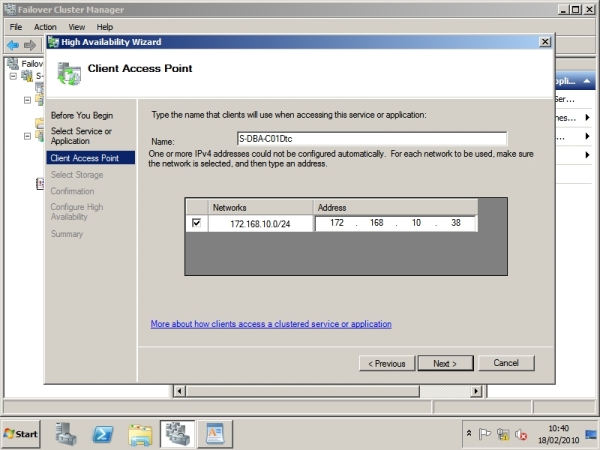Screen dimensions: 600x450
Task: Expand first submenu arrow in Actions pane
Action: (x=588, y=117)
